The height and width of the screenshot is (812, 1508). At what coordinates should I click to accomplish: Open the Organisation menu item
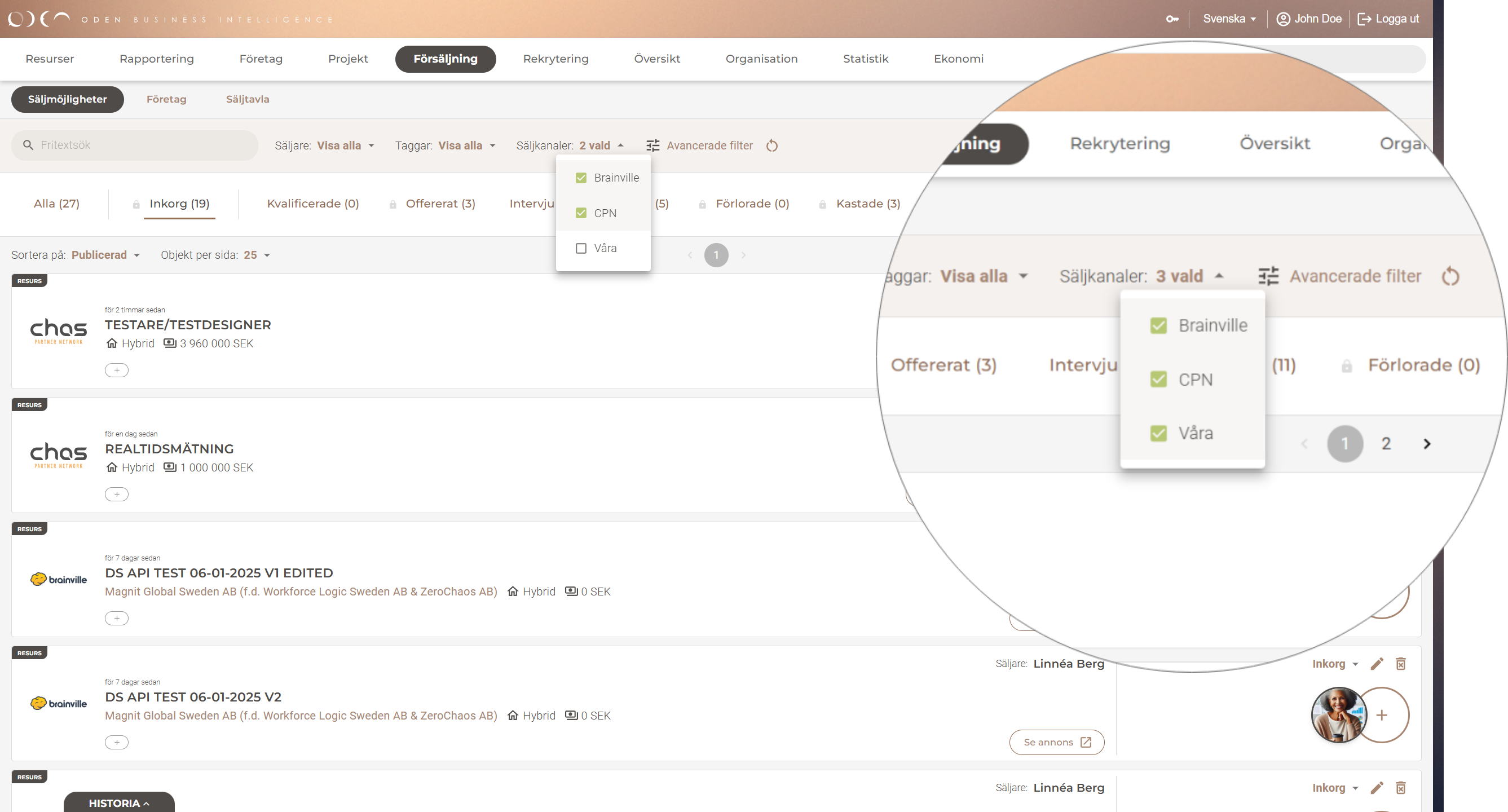[x=761, y=59]
